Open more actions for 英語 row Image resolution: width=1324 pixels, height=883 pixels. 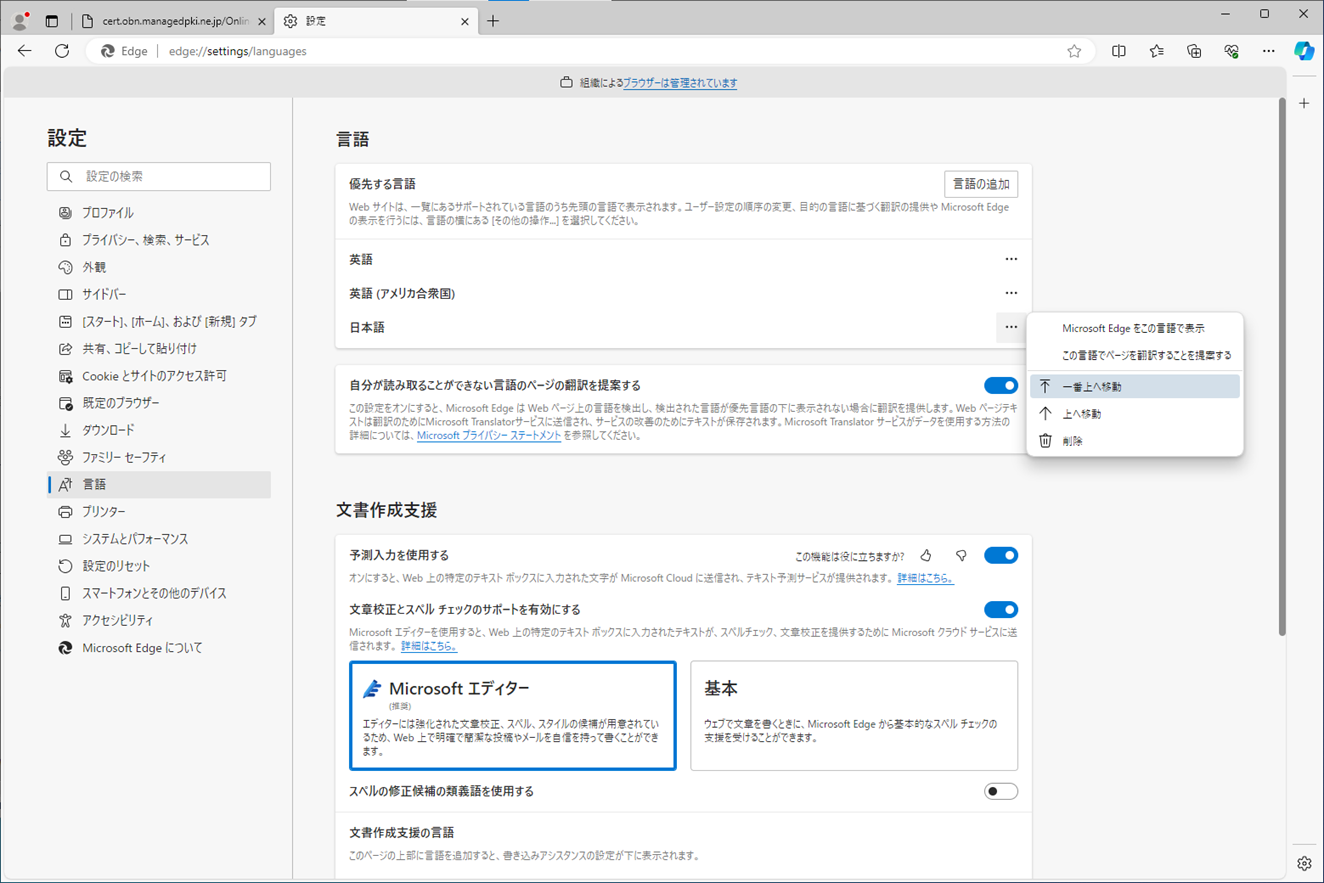(x=1011, y=260)
